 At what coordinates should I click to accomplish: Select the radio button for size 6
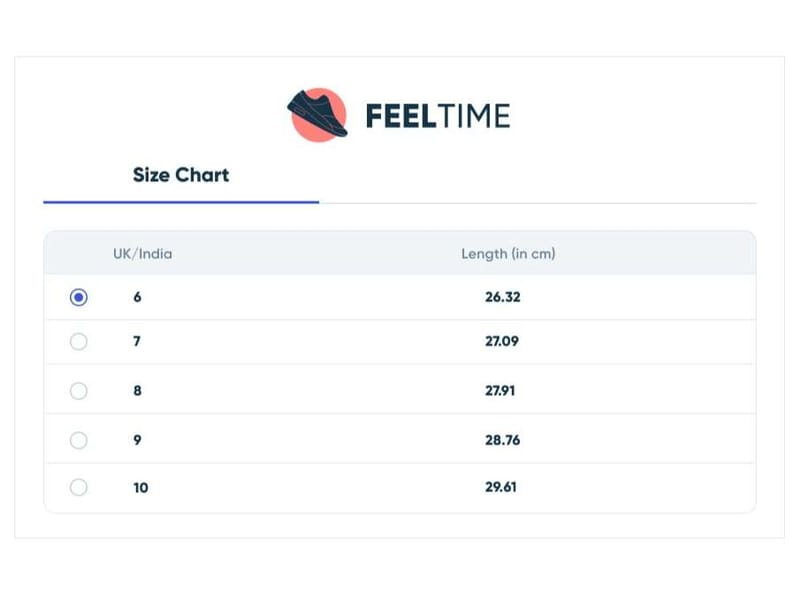click(x=79, y=297)
